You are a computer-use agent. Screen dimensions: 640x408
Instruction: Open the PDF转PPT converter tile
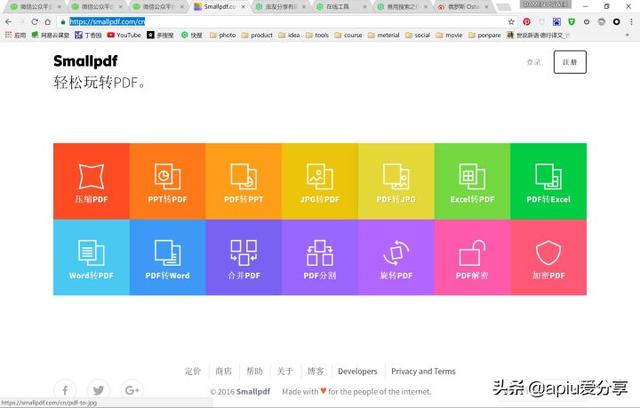coord(244,181)
